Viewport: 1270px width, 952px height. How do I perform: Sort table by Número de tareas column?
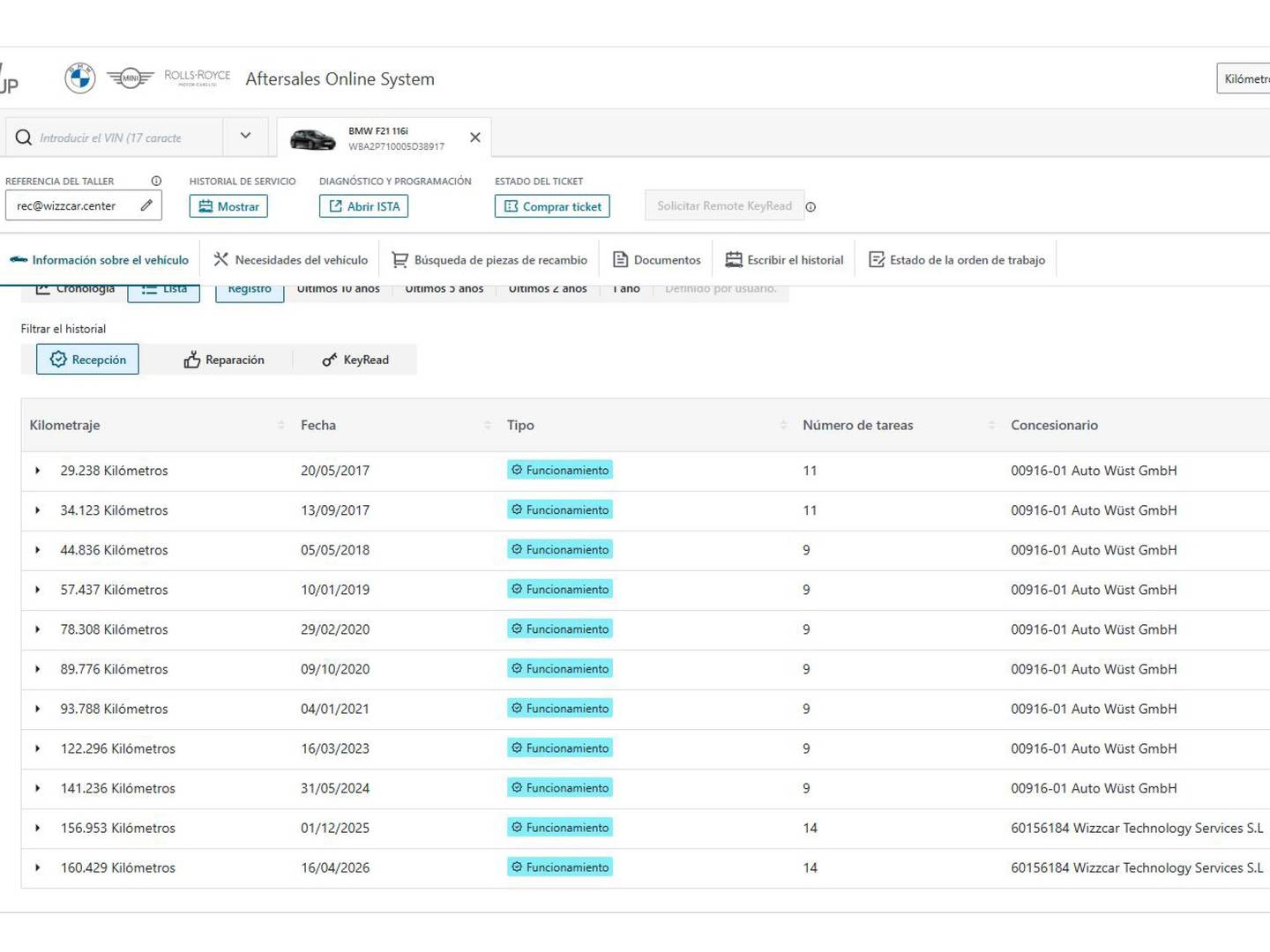tap(991, 425)
